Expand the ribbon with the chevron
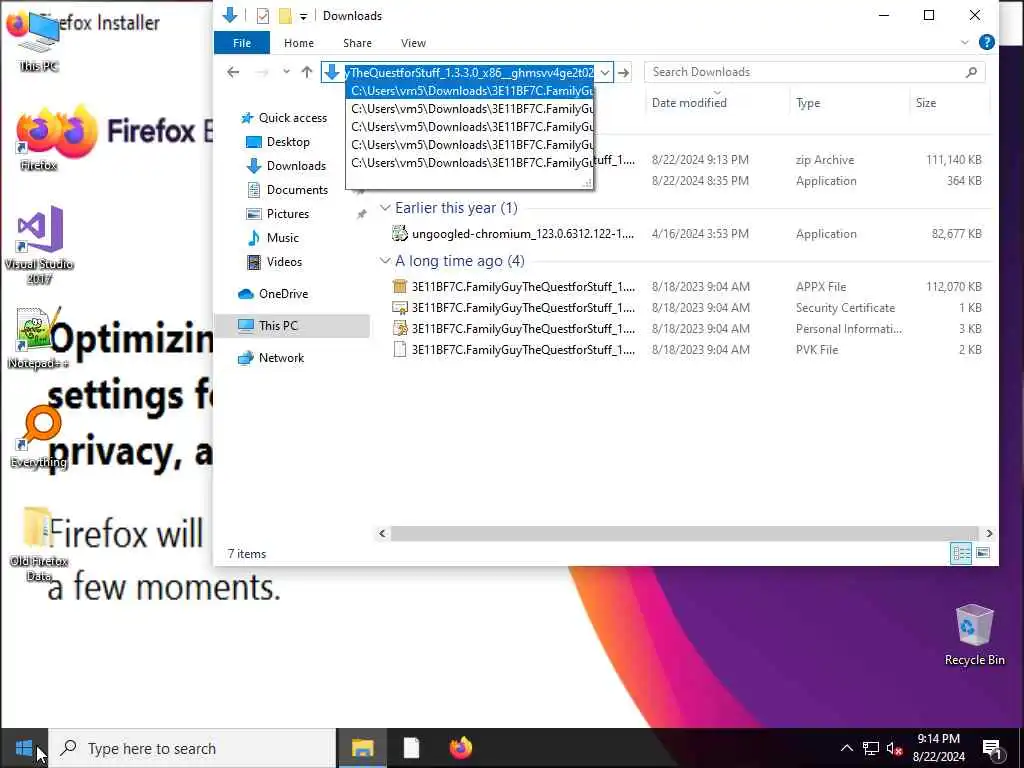Image resolution: width=1024 pixels, height=768 pixels. (x=965, y=42)
